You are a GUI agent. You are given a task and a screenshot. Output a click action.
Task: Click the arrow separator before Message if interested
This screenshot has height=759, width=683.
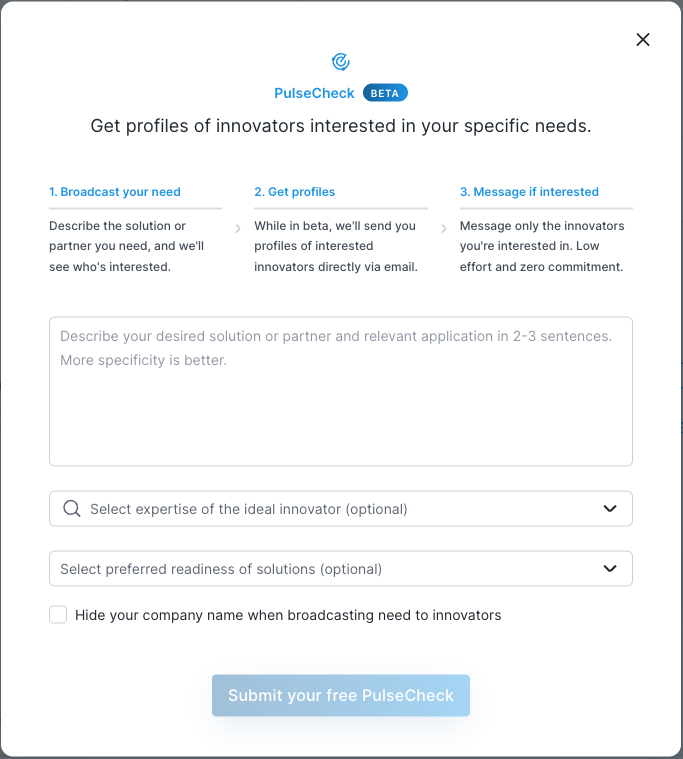444,228
